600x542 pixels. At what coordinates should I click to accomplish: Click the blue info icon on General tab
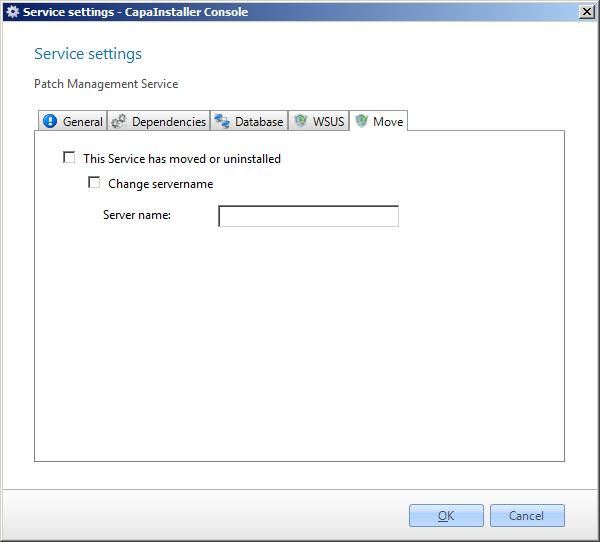pos(50,121)
